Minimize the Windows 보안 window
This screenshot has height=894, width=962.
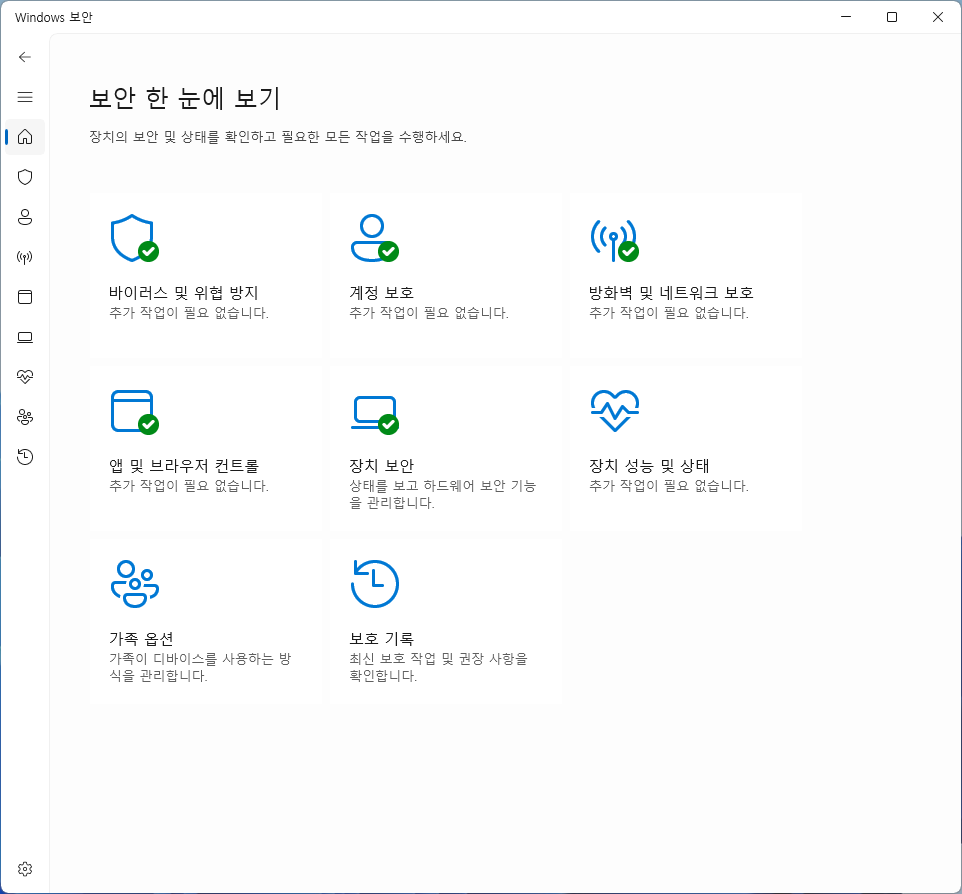(846, 17)
